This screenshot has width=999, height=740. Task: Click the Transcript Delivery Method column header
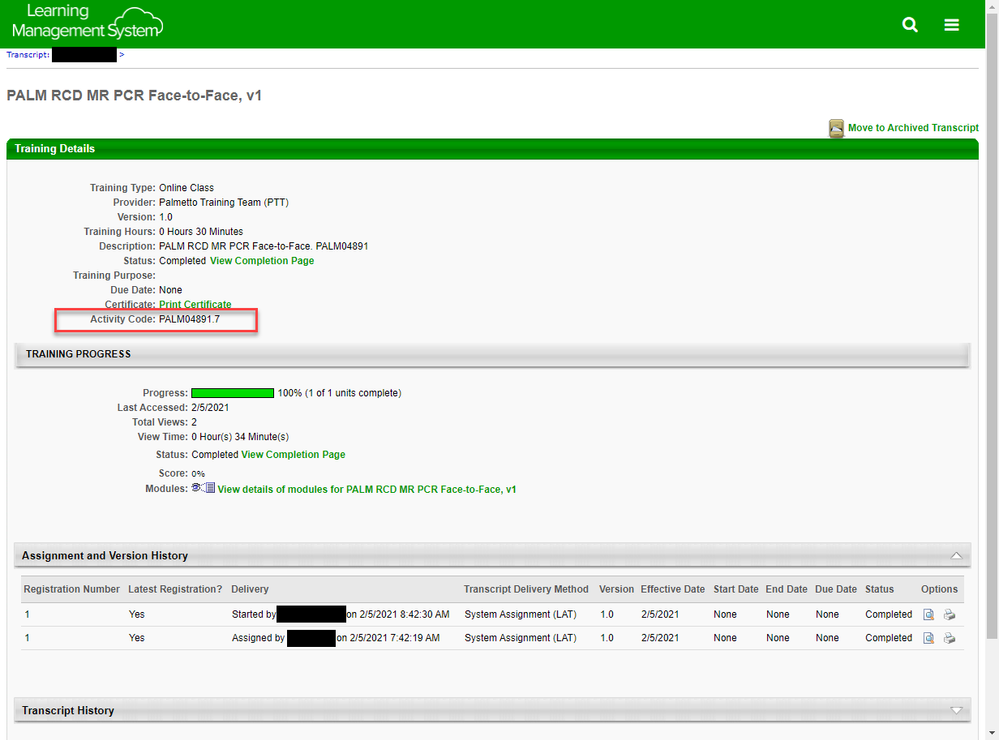point(526,589)
